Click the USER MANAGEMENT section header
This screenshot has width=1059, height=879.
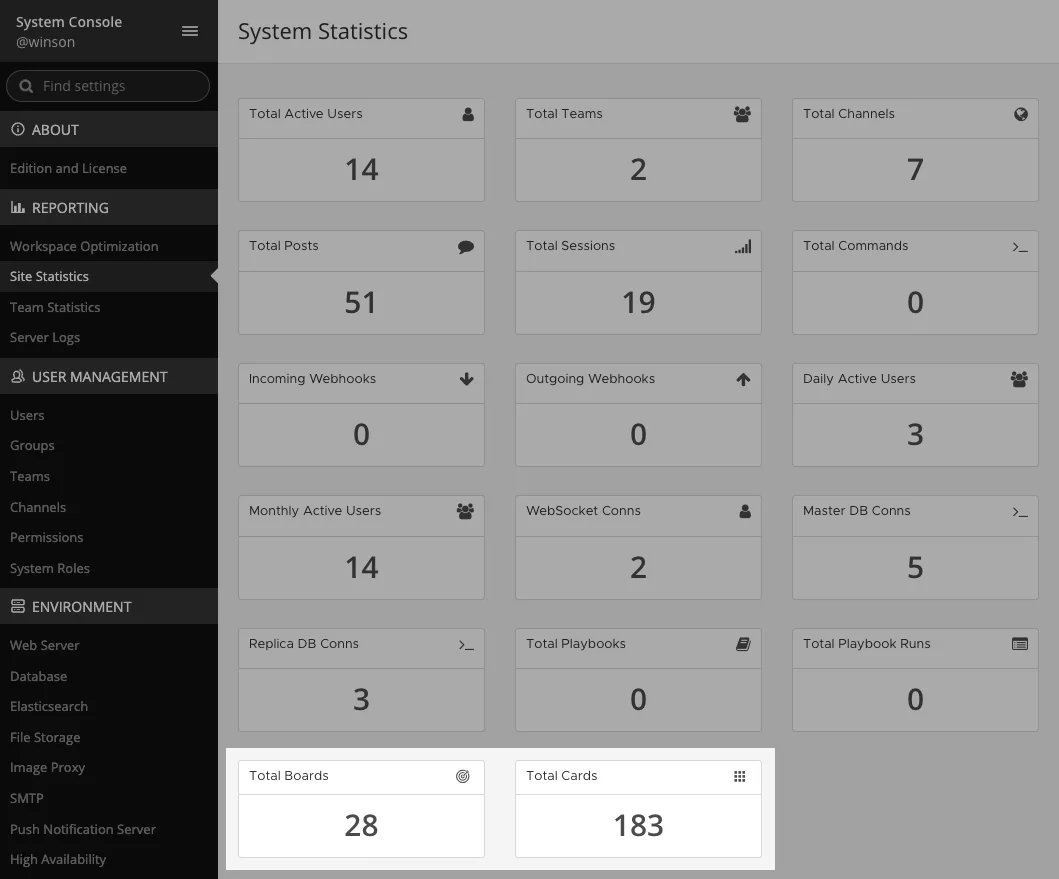point(109,376)
